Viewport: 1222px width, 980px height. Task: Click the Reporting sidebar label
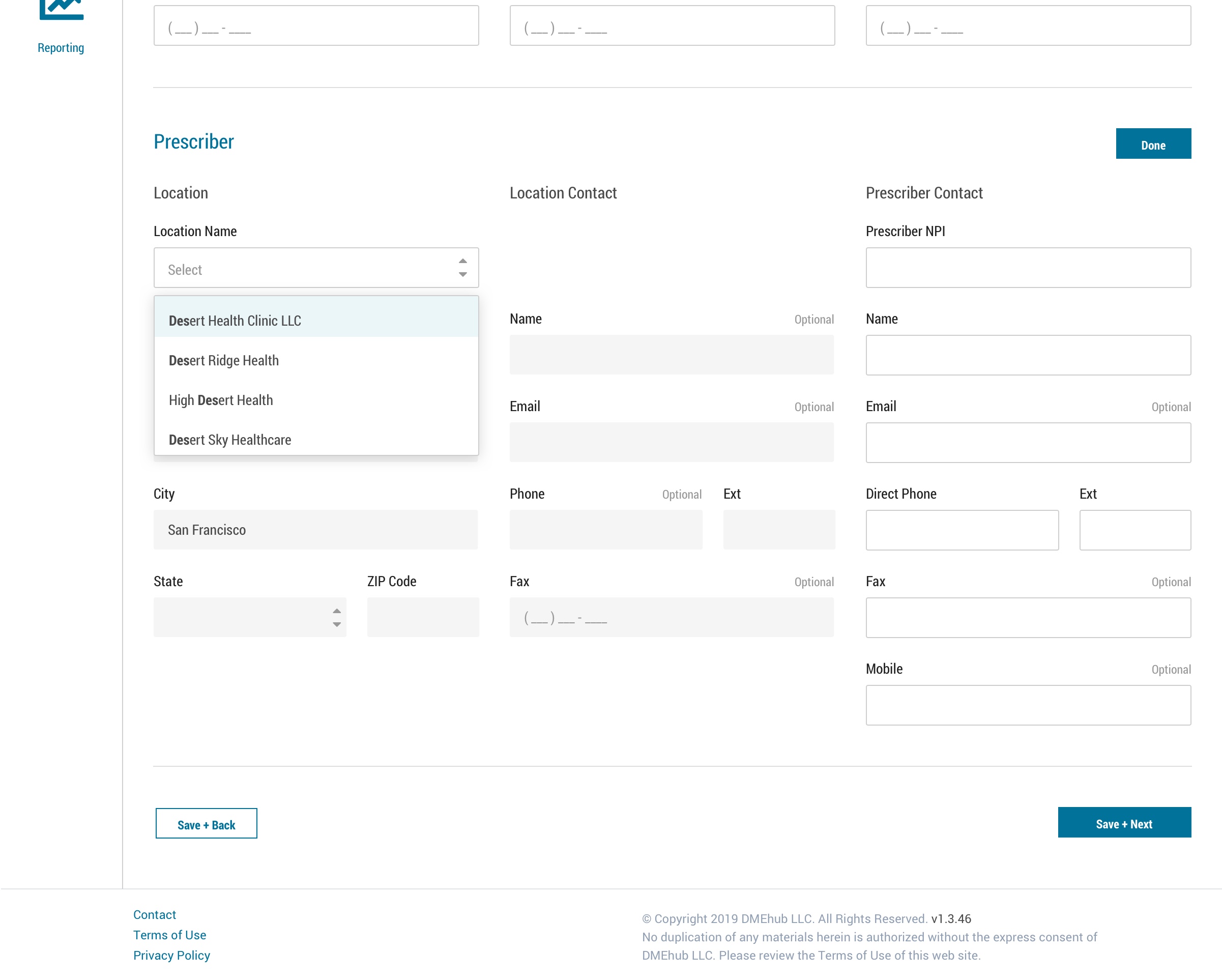[61, 48]
